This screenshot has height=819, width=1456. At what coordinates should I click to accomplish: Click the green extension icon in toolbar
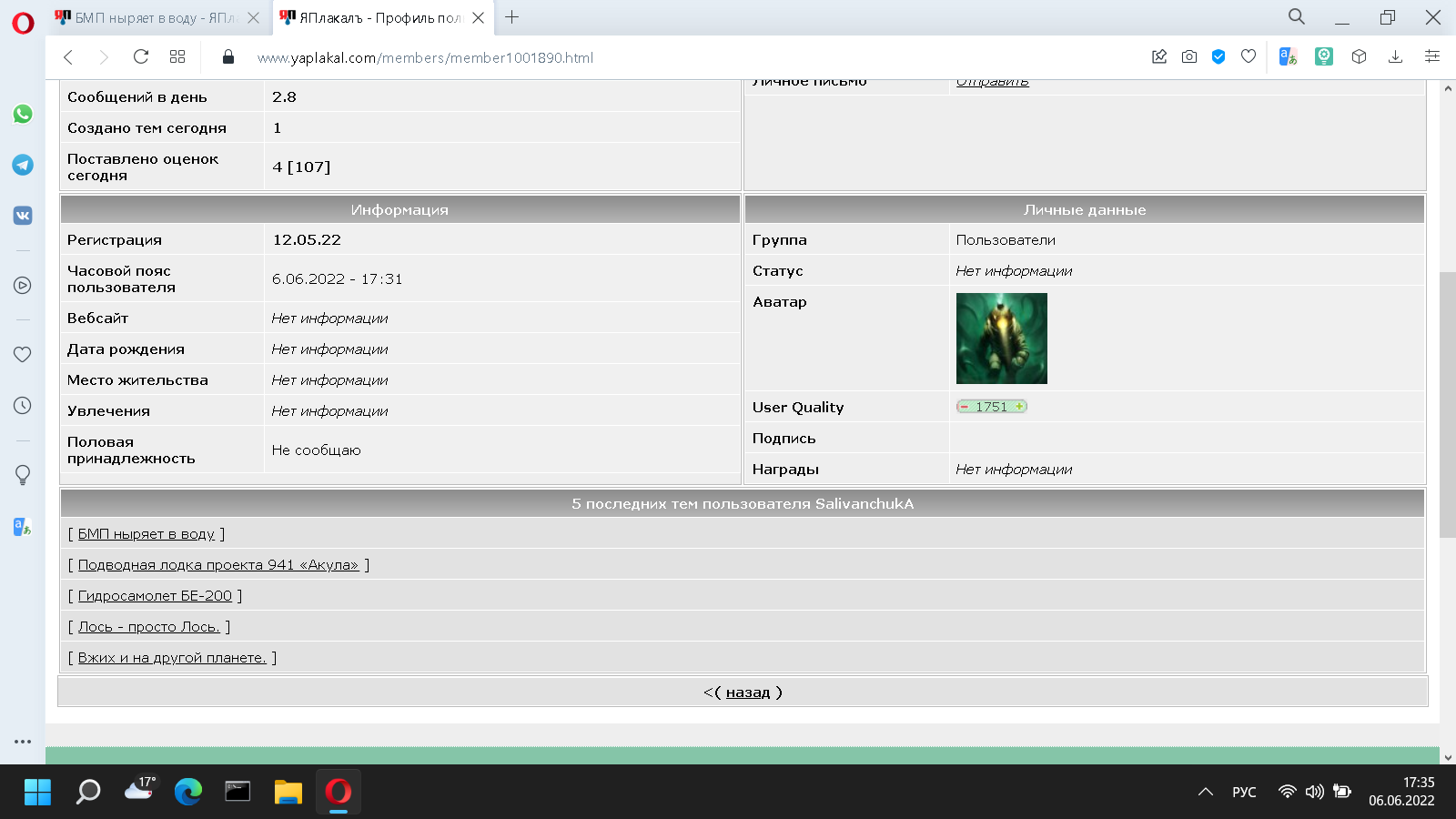pos(1324,56)
